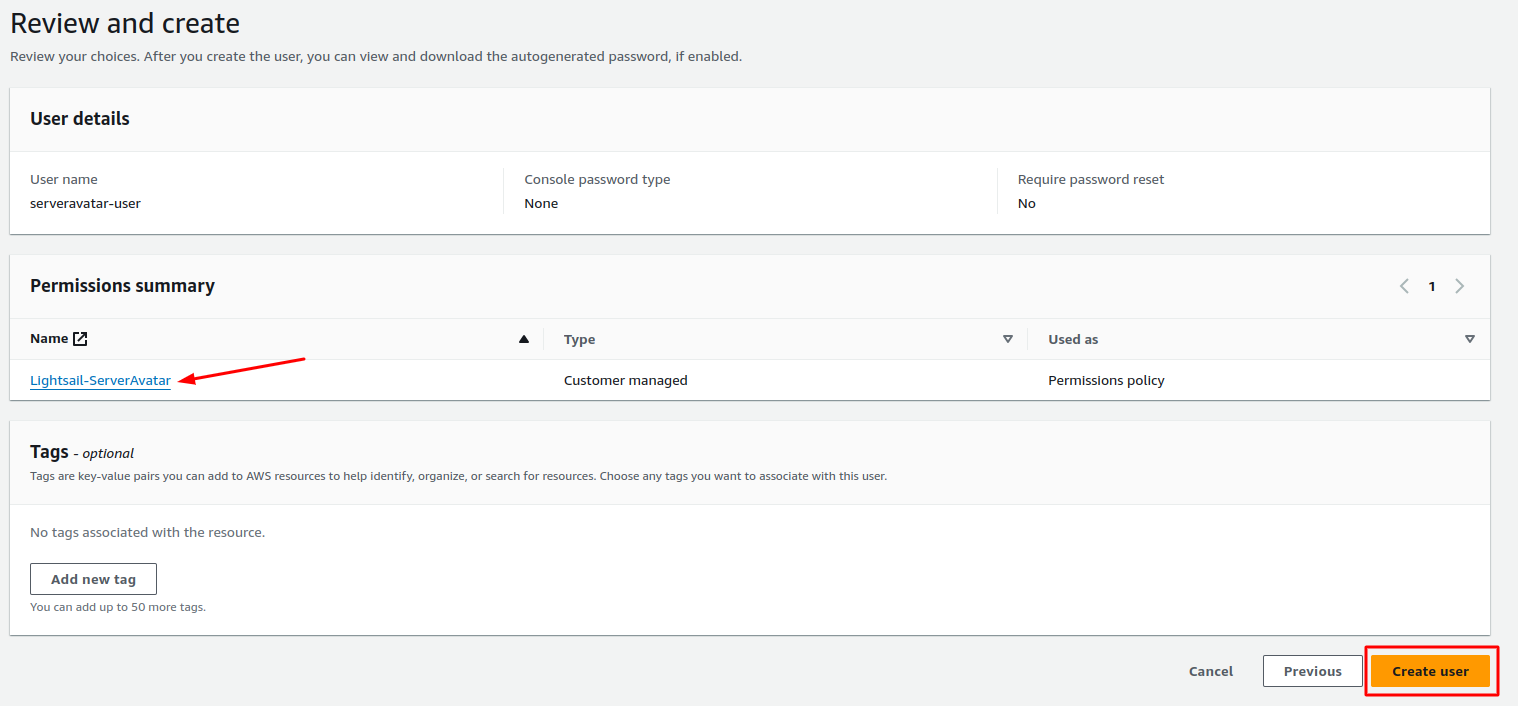Viewport: 1518px width, 706px height.
Task: Open the Type column filter triangle
Action: (1008, 339)
